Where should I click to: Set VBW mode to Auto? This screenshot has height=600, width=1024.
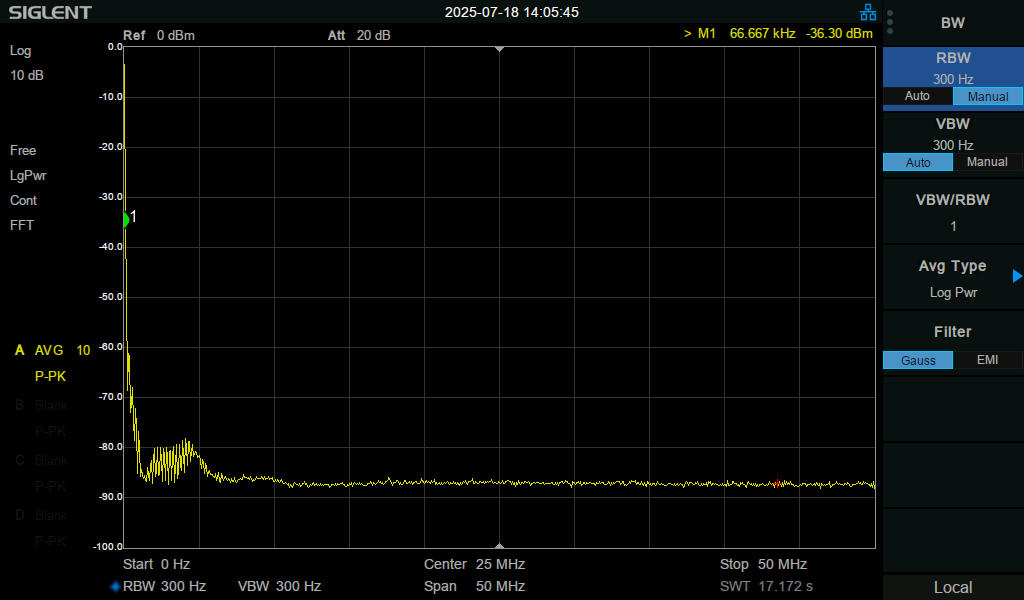click(x=918, y=162)
